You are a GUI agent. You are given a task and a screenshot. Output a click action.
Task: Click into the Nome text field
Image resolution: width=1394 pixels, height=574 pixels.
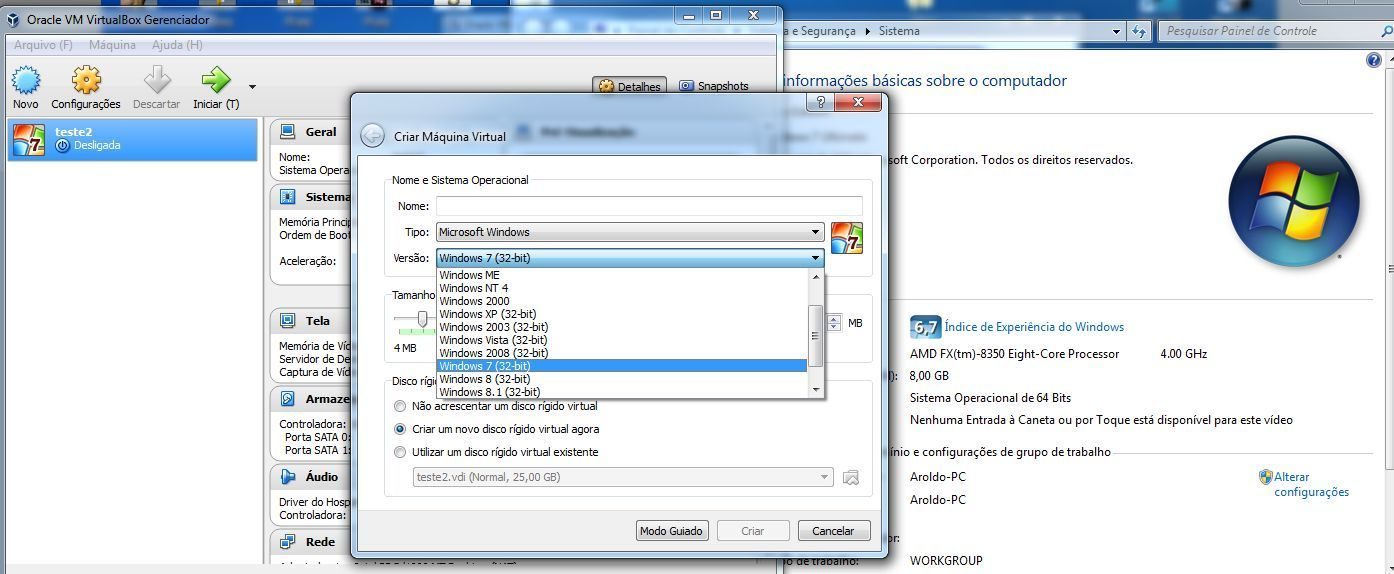click(649, 206)
